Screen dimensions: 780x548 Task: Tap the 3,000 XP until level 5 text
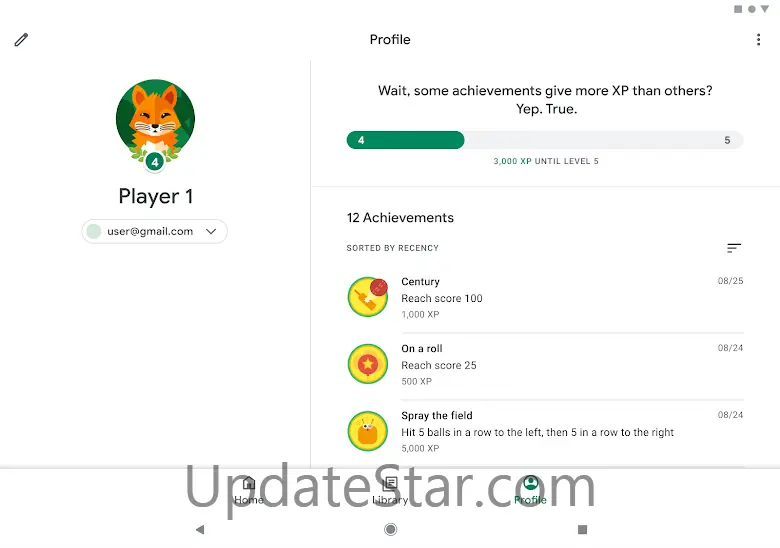click(546, 161)
